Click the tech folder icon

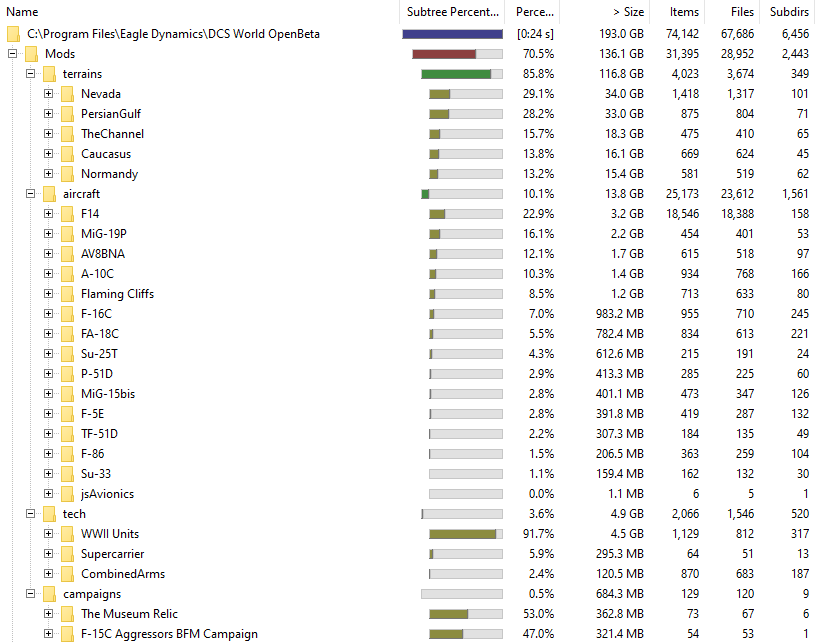pyautogui.click(x=48, y=513)
